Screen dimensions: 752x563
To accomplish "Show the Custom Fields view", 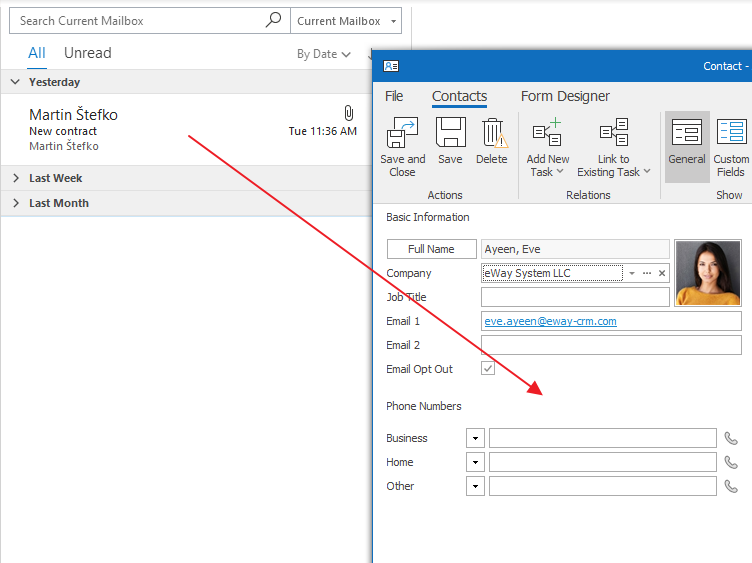I will click(731, 133).
